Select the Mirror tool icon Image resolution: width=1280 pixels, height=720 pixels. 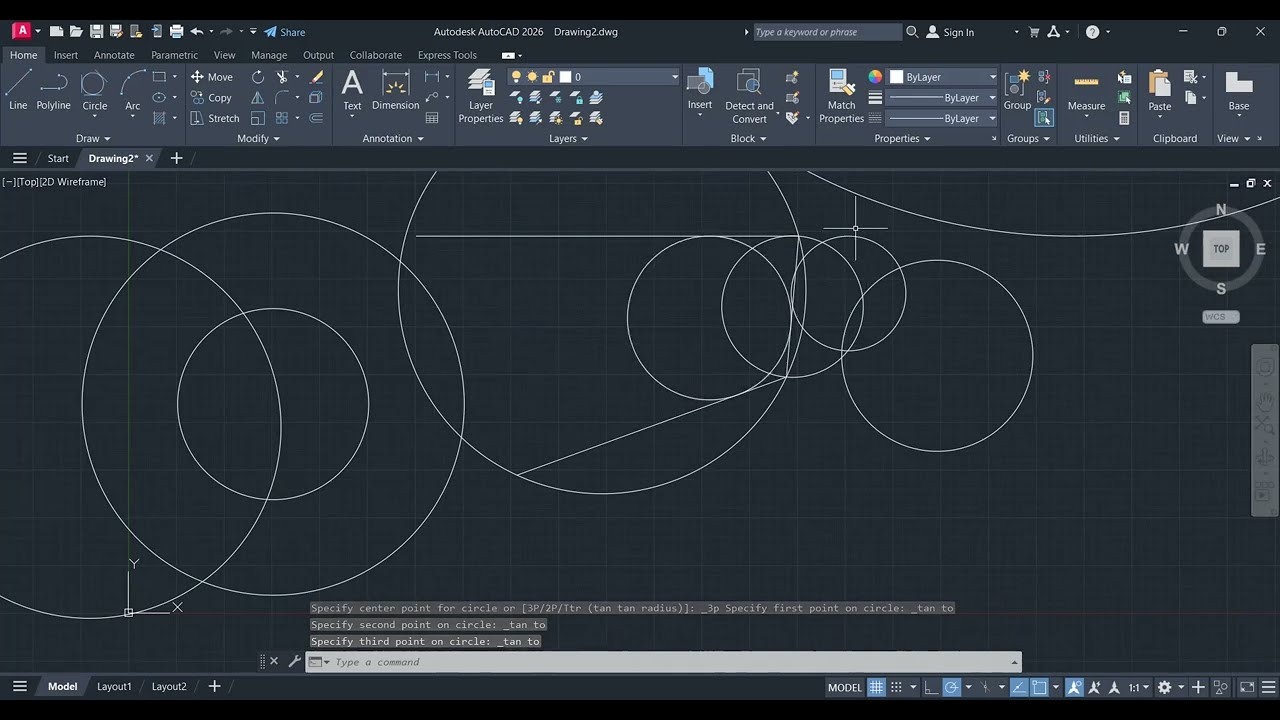pos(258,98)
